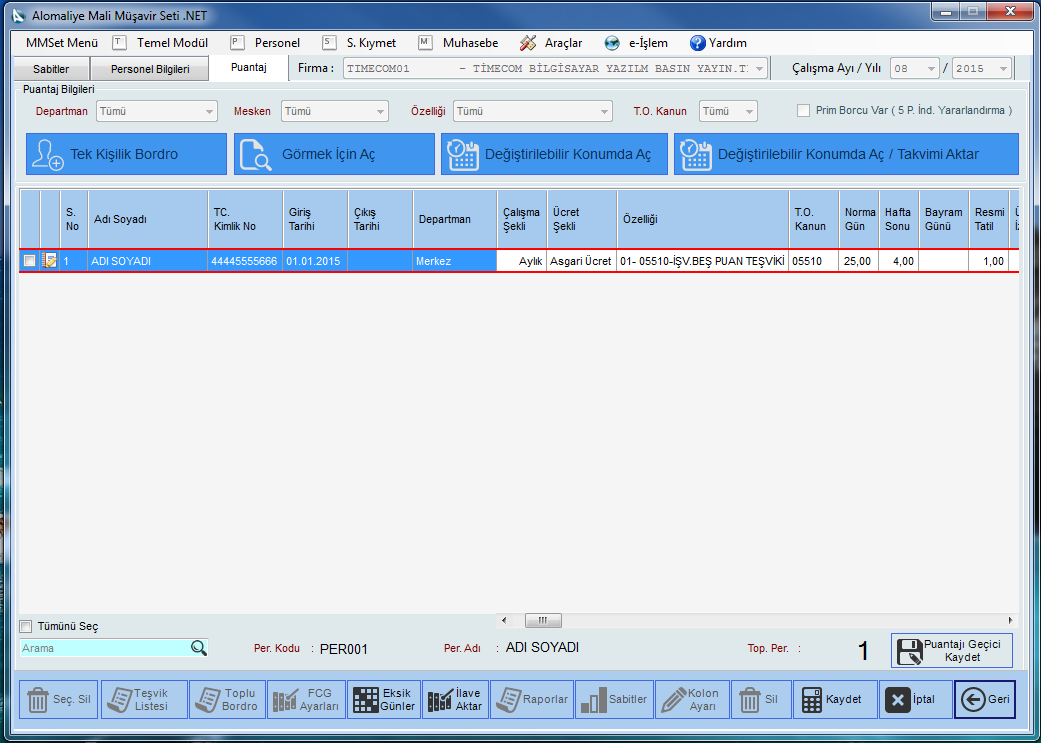1041x743 pixels.
Task: Open S. Kıymet menu
Action: point(359,43)
